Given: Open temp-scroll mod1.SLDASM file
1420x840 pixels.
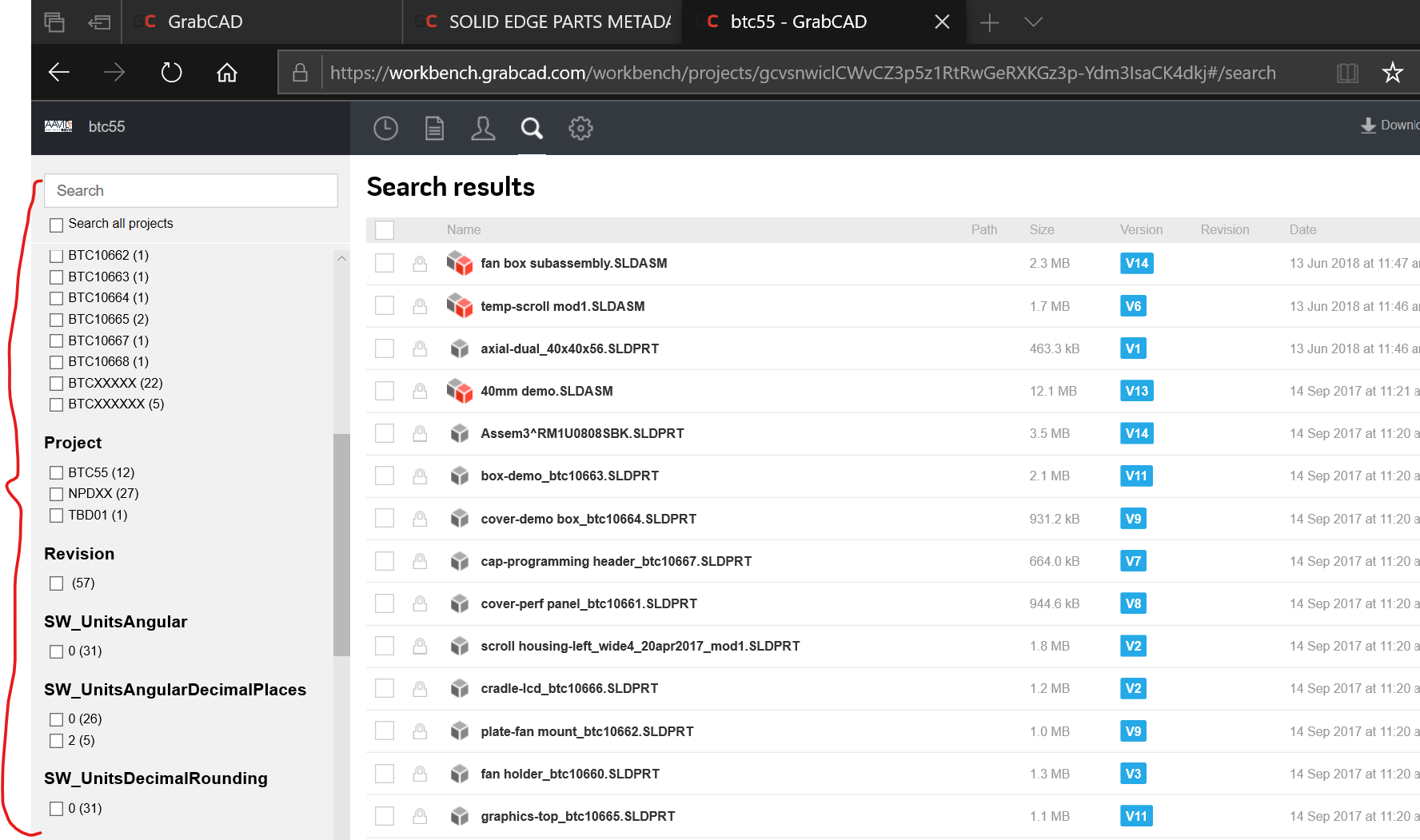Looking at the screenshot, I should click(563, 306).
